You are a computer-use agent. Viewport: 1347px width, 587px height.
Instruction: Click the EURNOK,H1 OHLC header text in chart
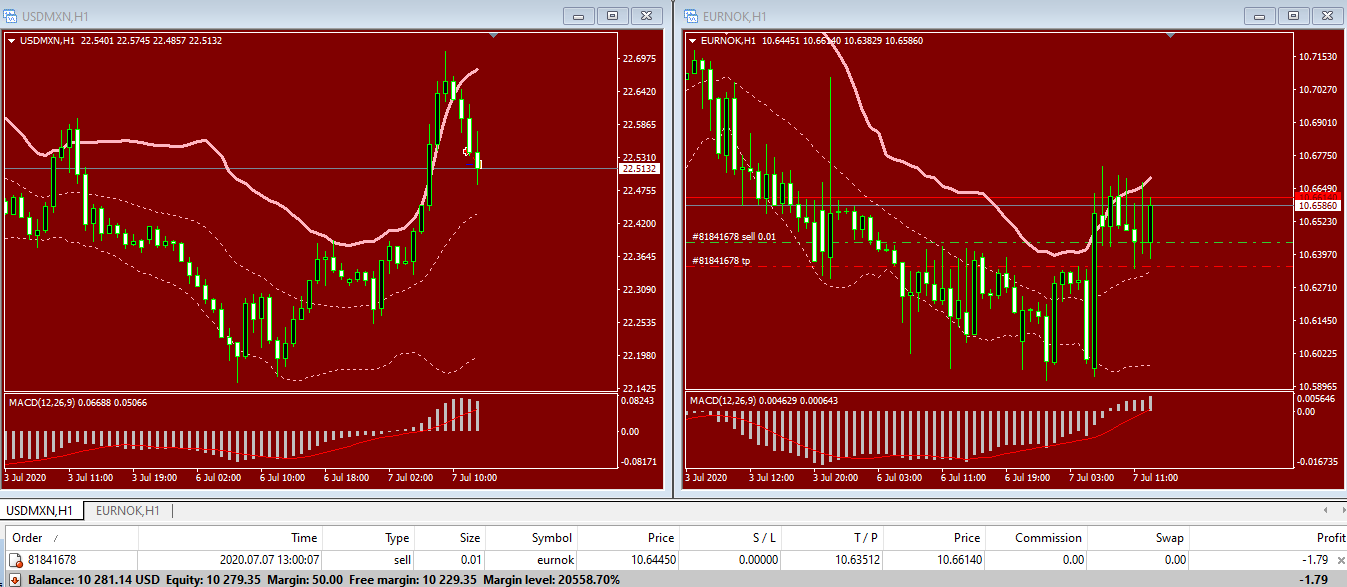click(x=812, y=41)
